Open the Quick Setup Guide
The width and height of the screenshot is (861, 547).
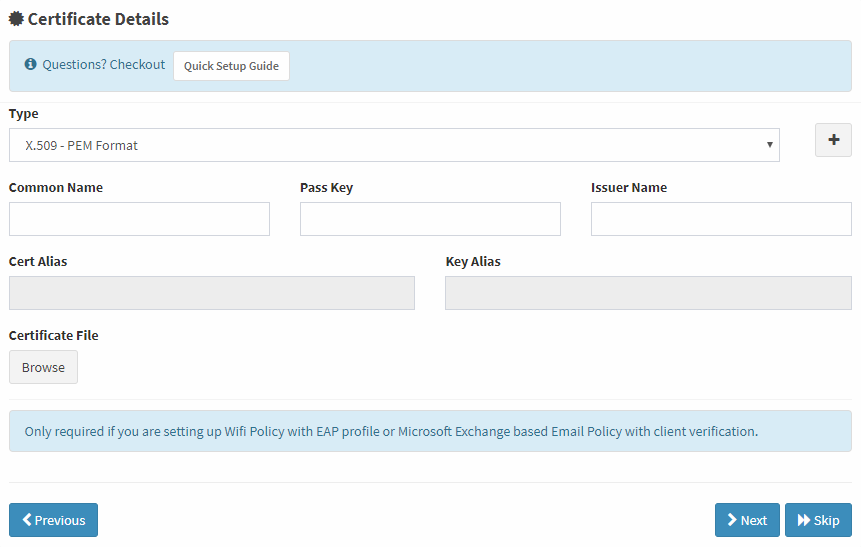click(231, 66)
